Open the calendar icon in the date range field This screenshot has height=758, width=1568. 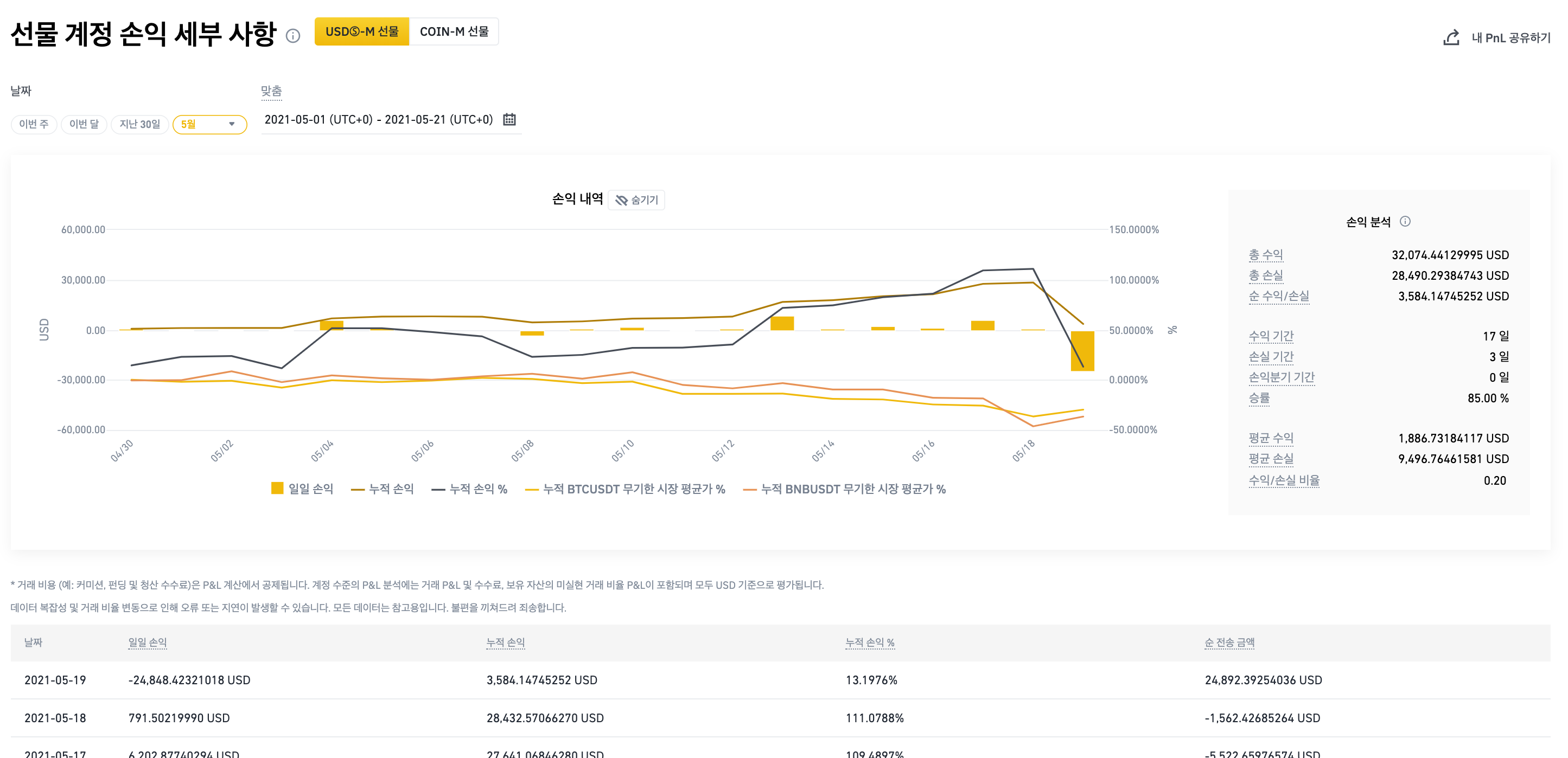[509, 119]
